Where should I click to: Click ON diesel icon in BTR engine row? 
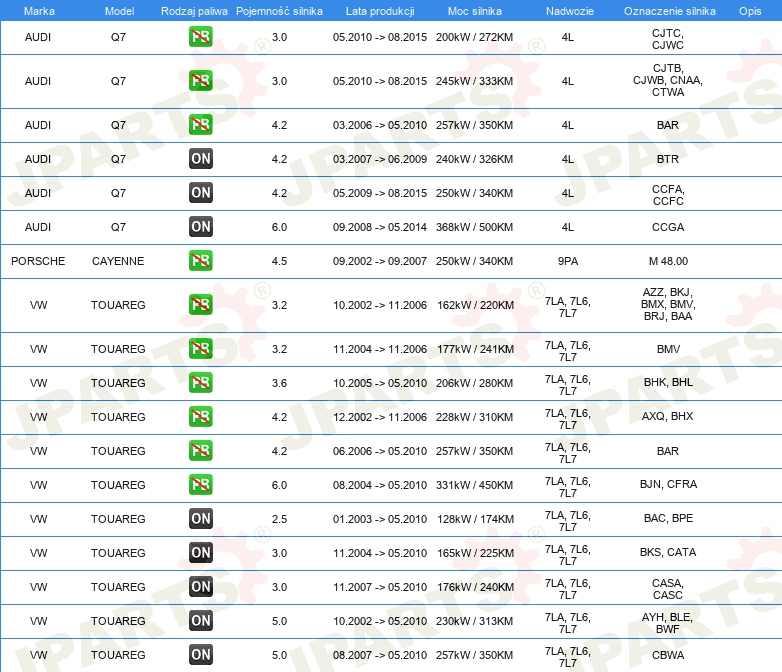(x=200, y=159)
